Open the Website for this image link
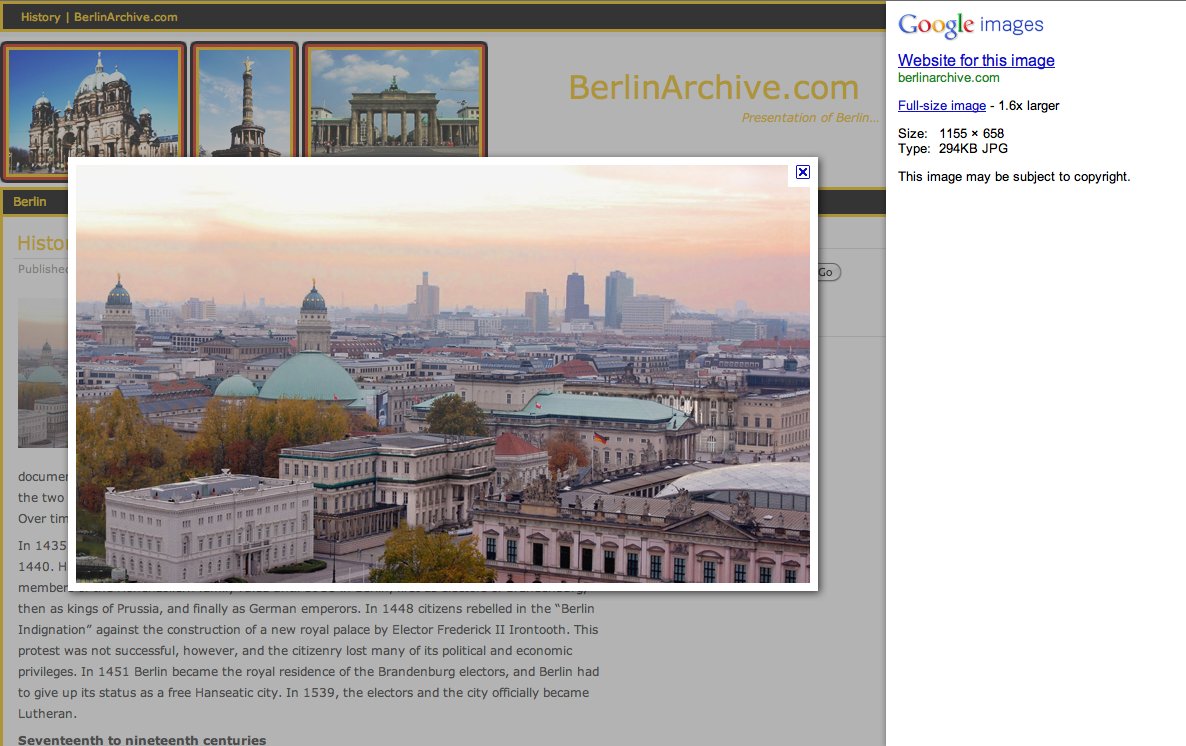1186x746 pixels. pyautogui.click(x=976, y=61)
